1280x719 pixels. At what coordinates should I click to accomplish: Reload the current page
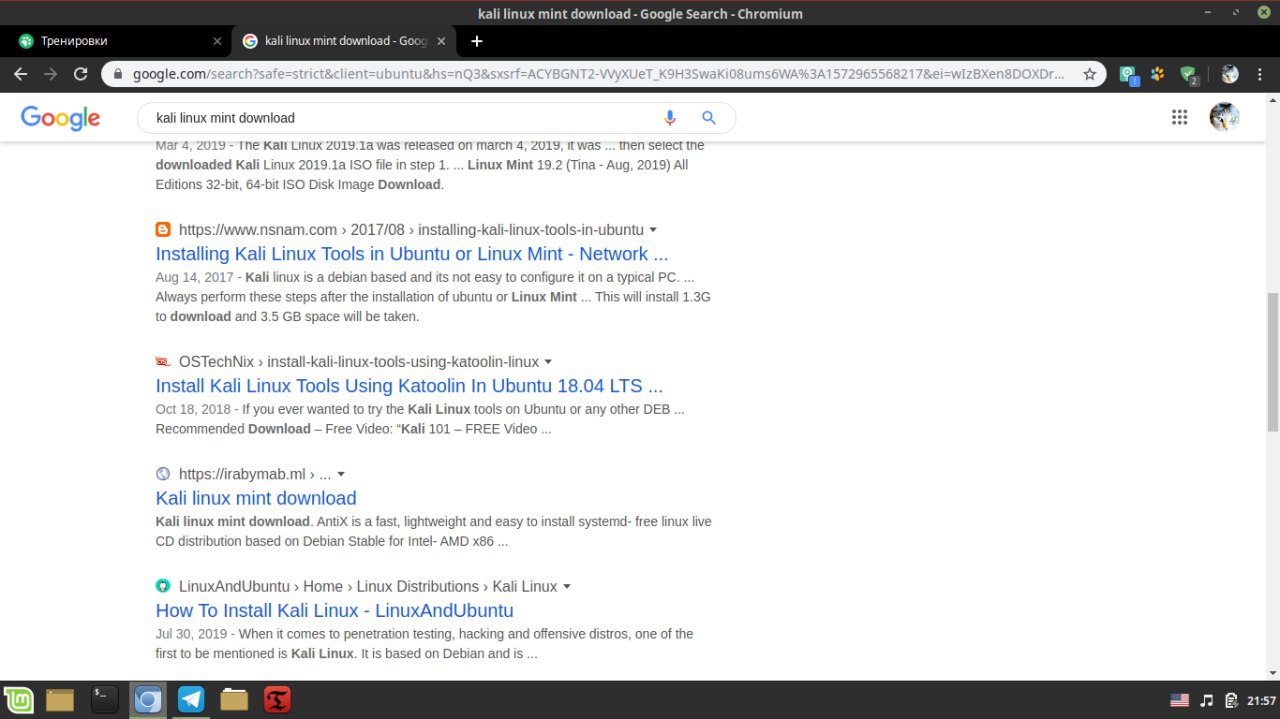point(81,74)
